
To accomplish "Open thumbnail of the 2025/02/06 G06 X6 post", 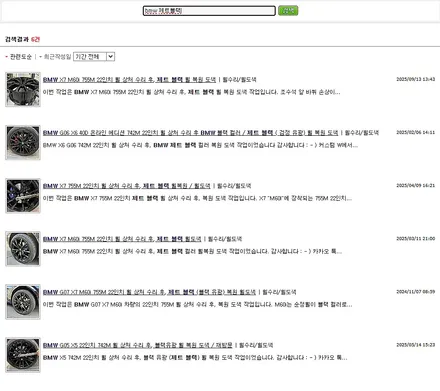I will click(x=23, y=142).
